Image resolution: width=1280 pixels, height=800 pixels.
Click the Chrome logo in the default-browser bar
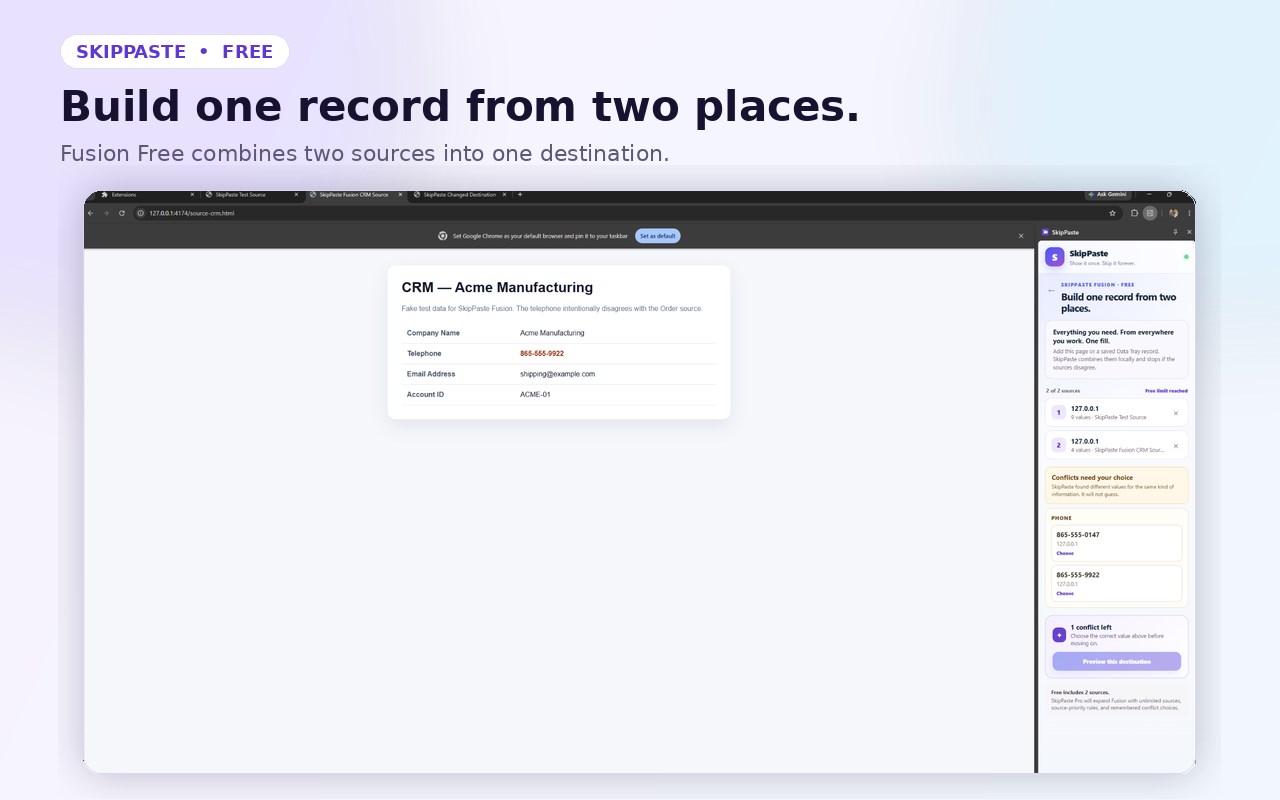443,236
